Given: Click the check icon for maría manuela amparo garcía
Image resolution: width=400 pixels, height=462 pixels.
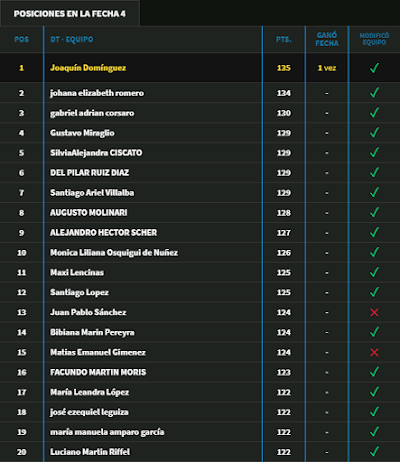Looking at the screenshot, I should [374, 432].
